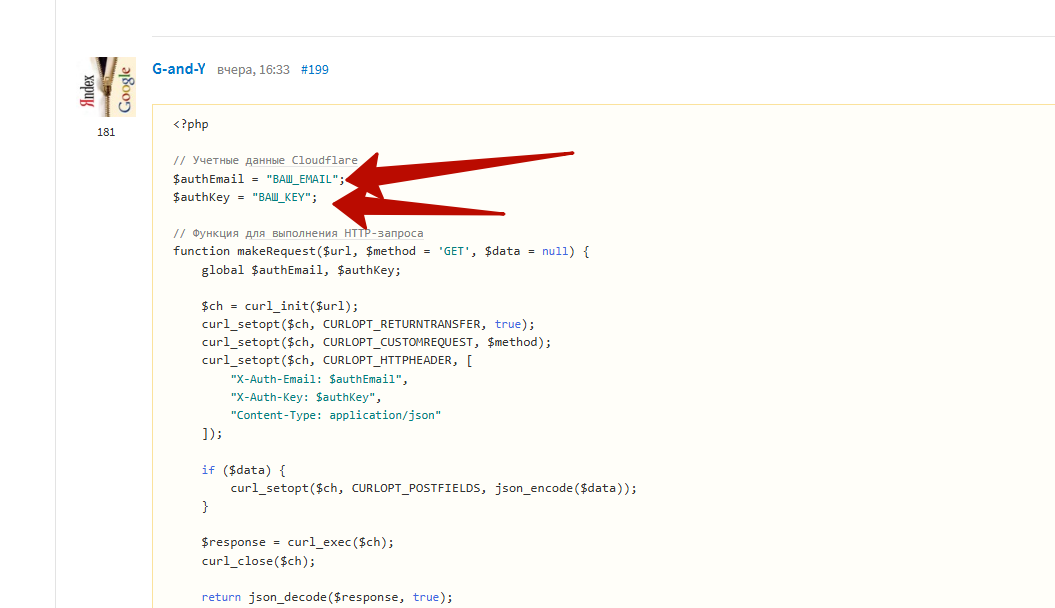
Task: Click "Content-Type: application/json" string
Action: 336,415
